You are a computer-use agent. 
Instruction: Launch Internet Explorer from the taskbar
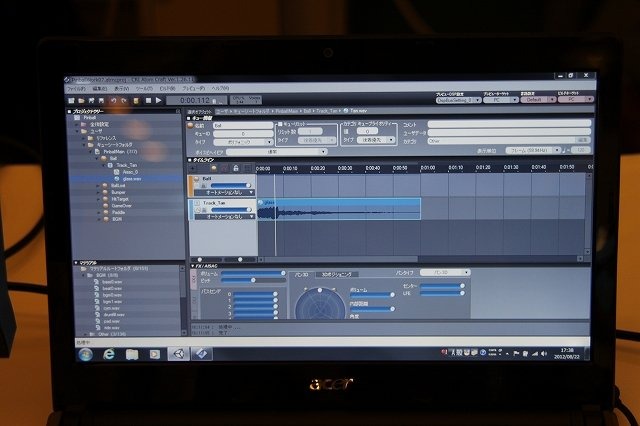[109, 354]
